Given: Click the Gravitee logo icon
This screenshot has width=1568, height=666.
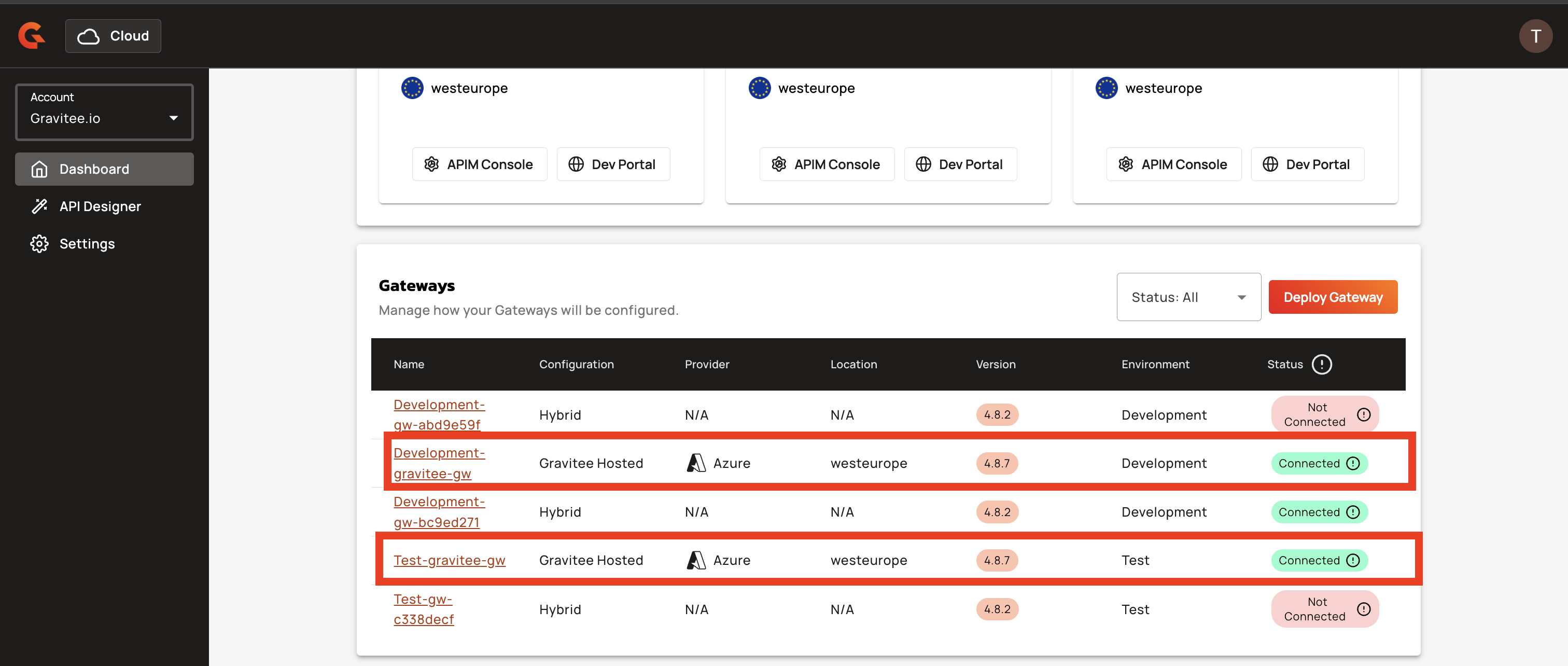Looking at the screenshot, I should [x=32, y=35].
